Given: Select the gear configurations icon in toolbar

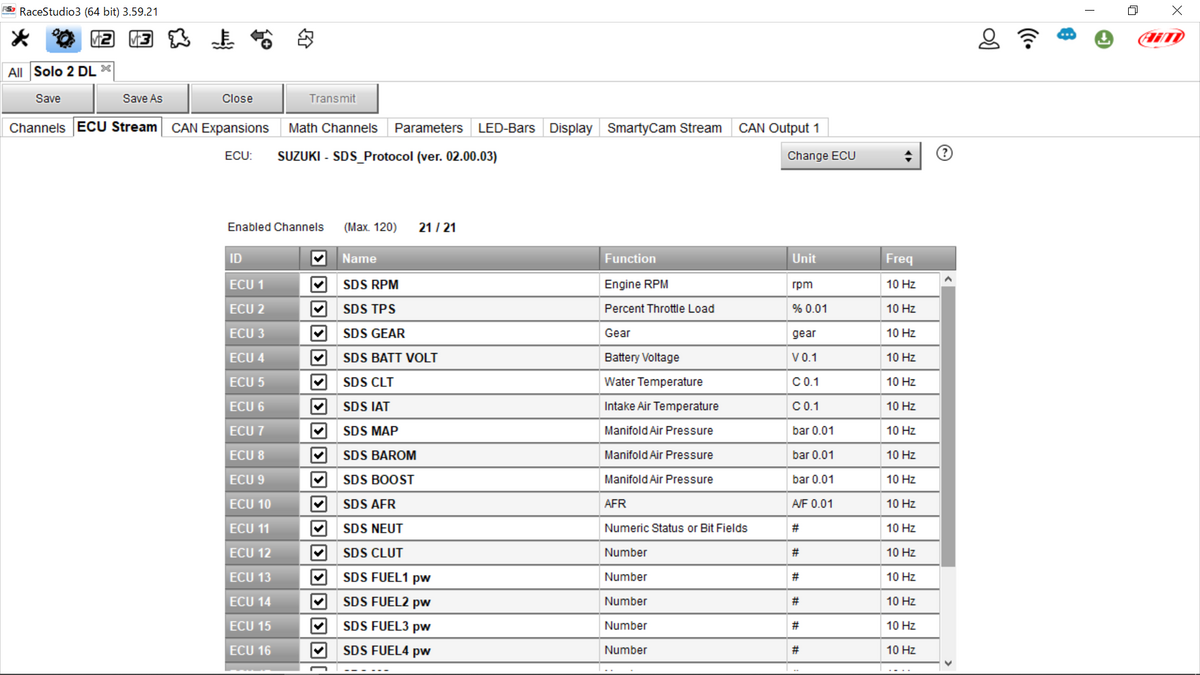Looking at the screenshot, I should (63, 39).
